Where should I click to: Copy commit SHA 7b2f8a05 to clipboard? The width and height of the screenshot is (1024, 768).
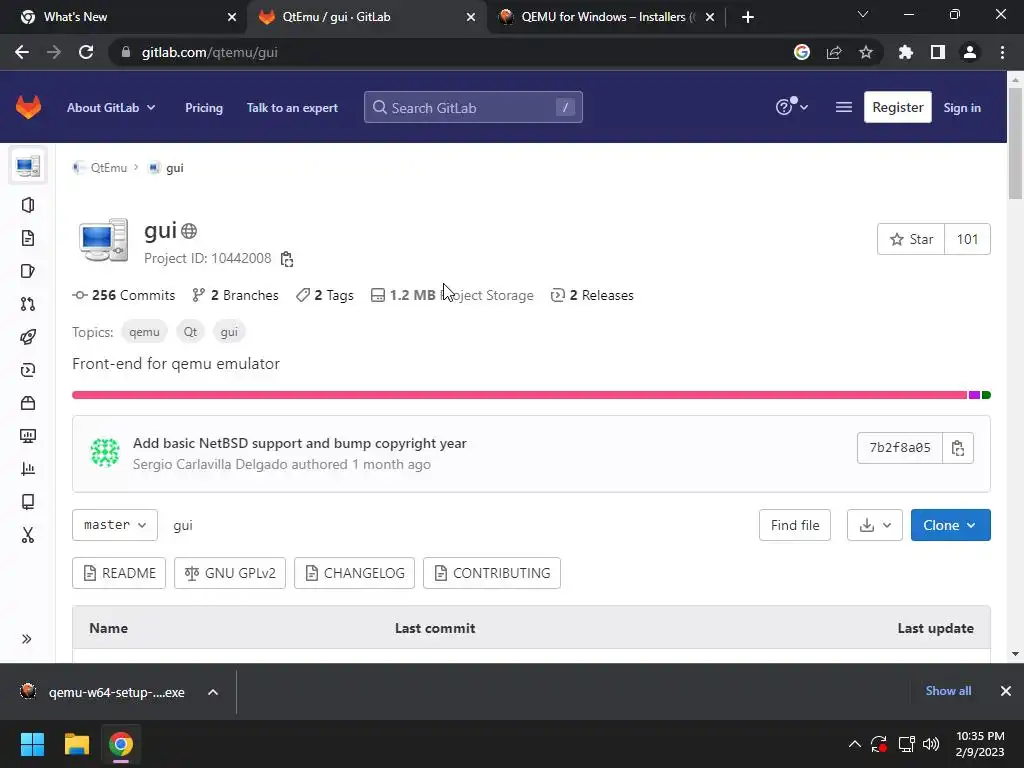[x=957, y=448]
